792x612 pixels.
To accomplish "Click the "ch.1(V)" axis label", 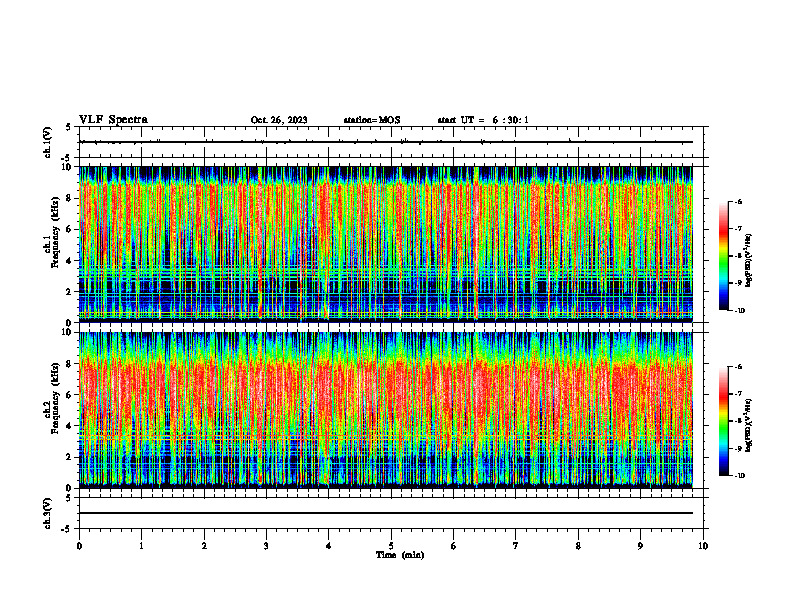I will tap(48, 142).
